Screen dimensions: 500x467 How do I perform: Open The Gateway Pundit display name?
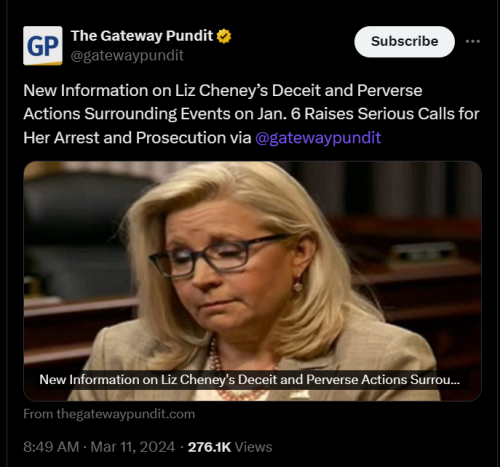[142, 36]
